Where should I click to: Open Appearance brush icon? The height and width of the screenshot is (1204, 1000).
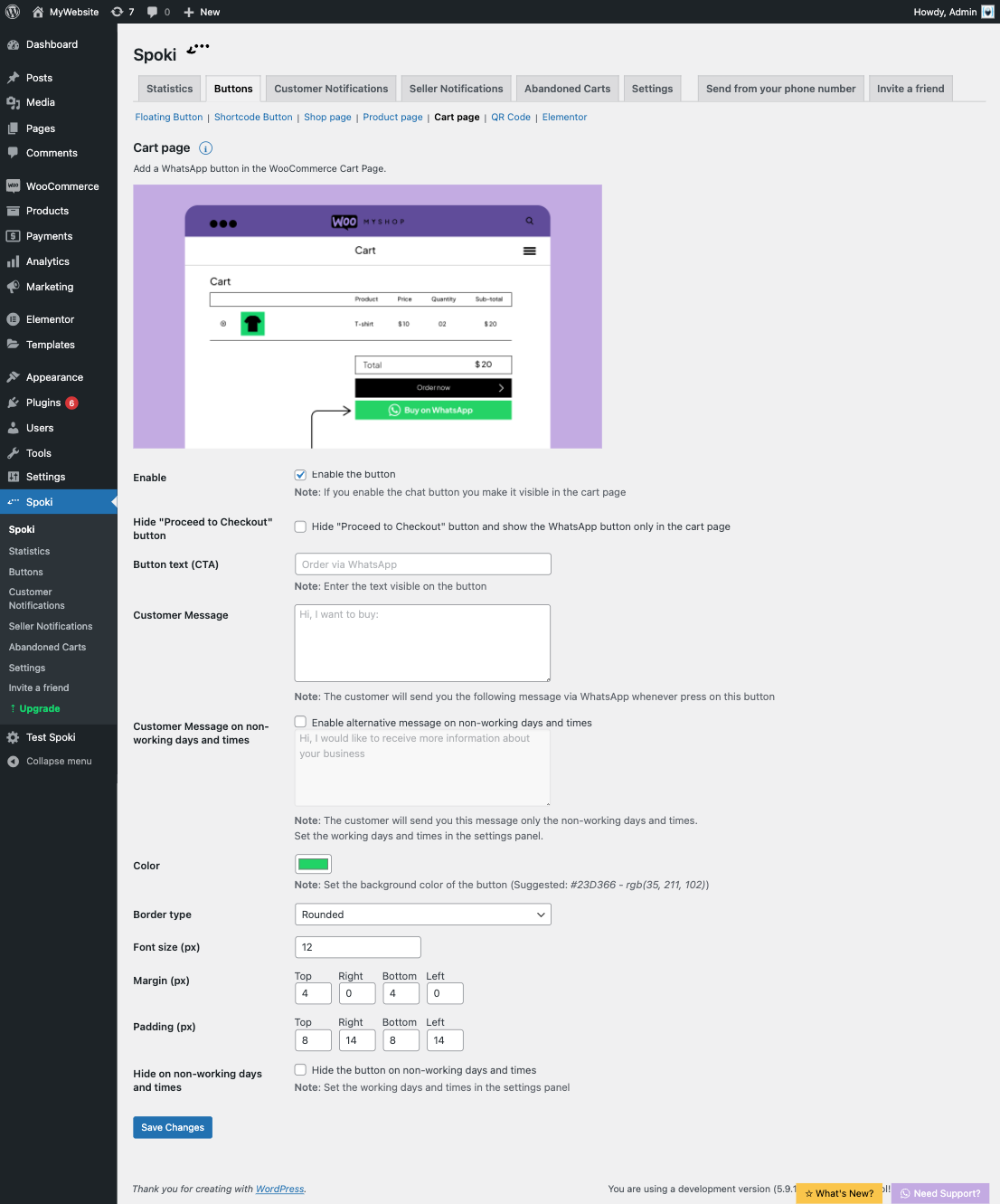coord(13,377)
